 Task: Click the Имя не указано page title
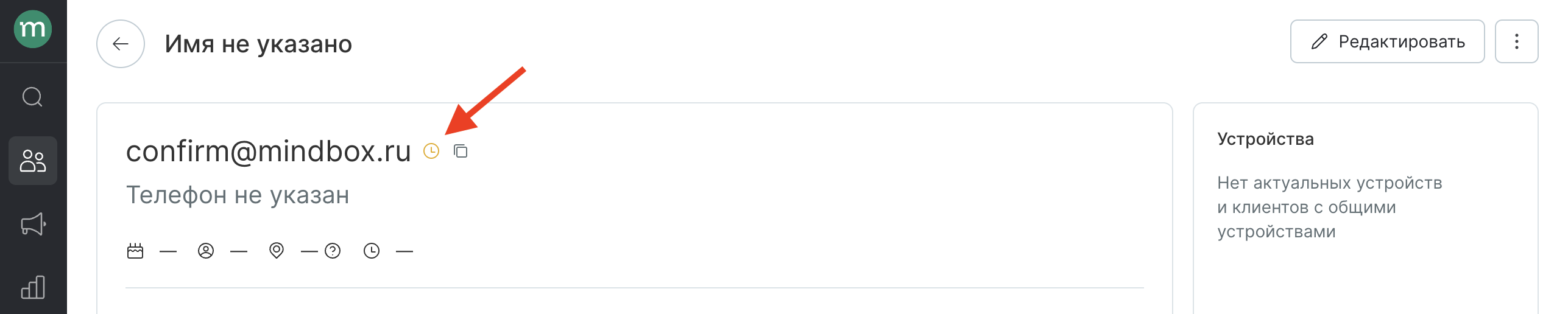point(258,44)
